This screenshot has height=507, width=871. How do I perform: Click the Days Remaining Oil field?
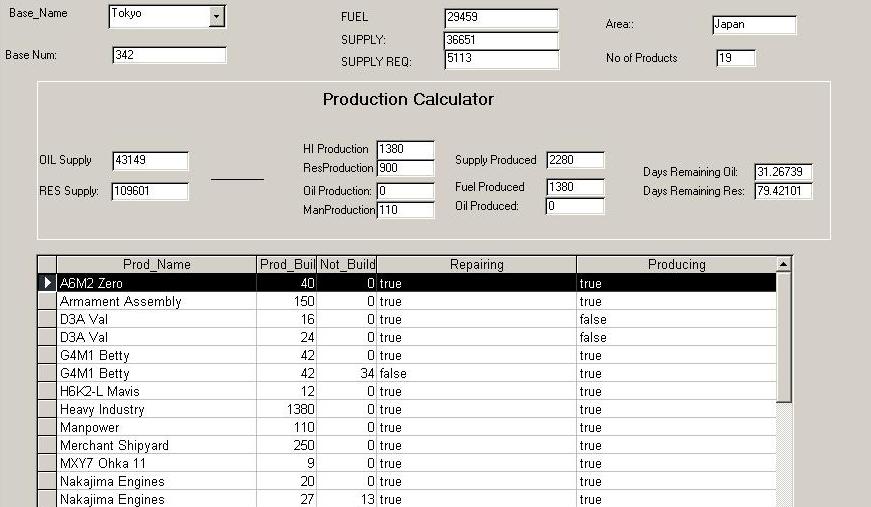(783, 172)
